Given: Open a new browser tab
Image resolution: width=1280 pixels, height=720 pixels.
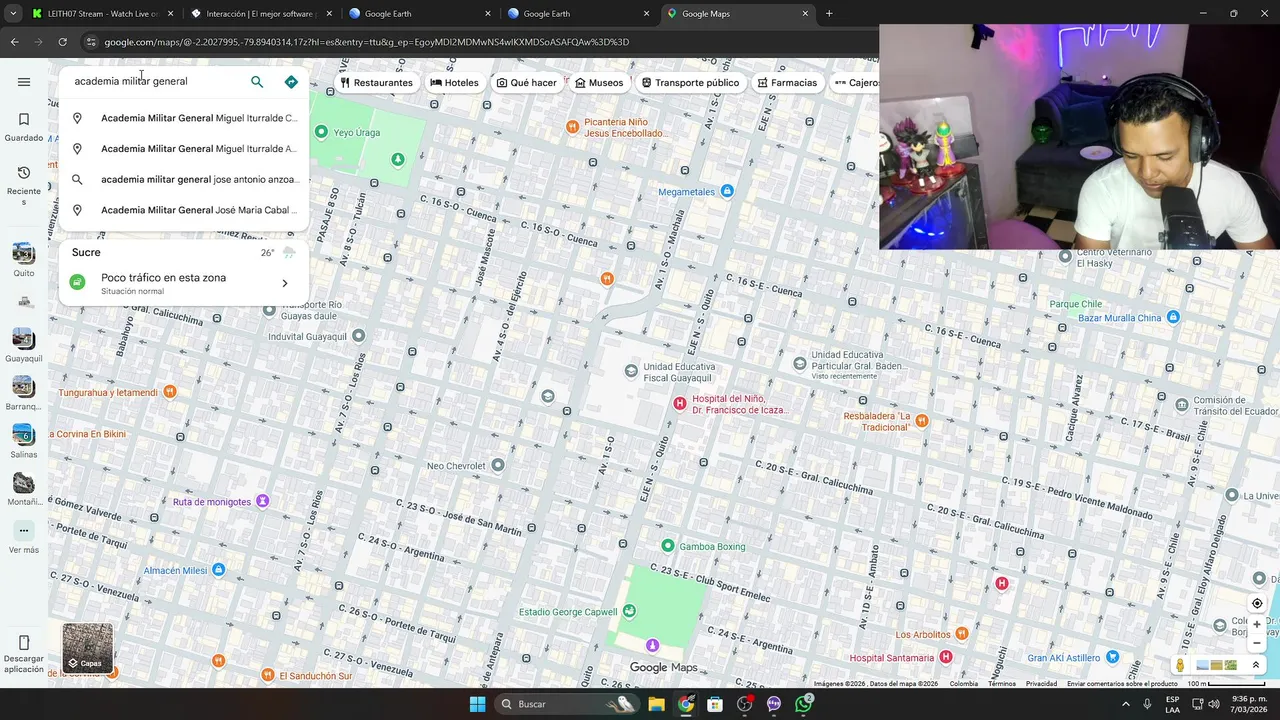Looking at the screenshot, I should pyautogui.click(x=829, y=14).
